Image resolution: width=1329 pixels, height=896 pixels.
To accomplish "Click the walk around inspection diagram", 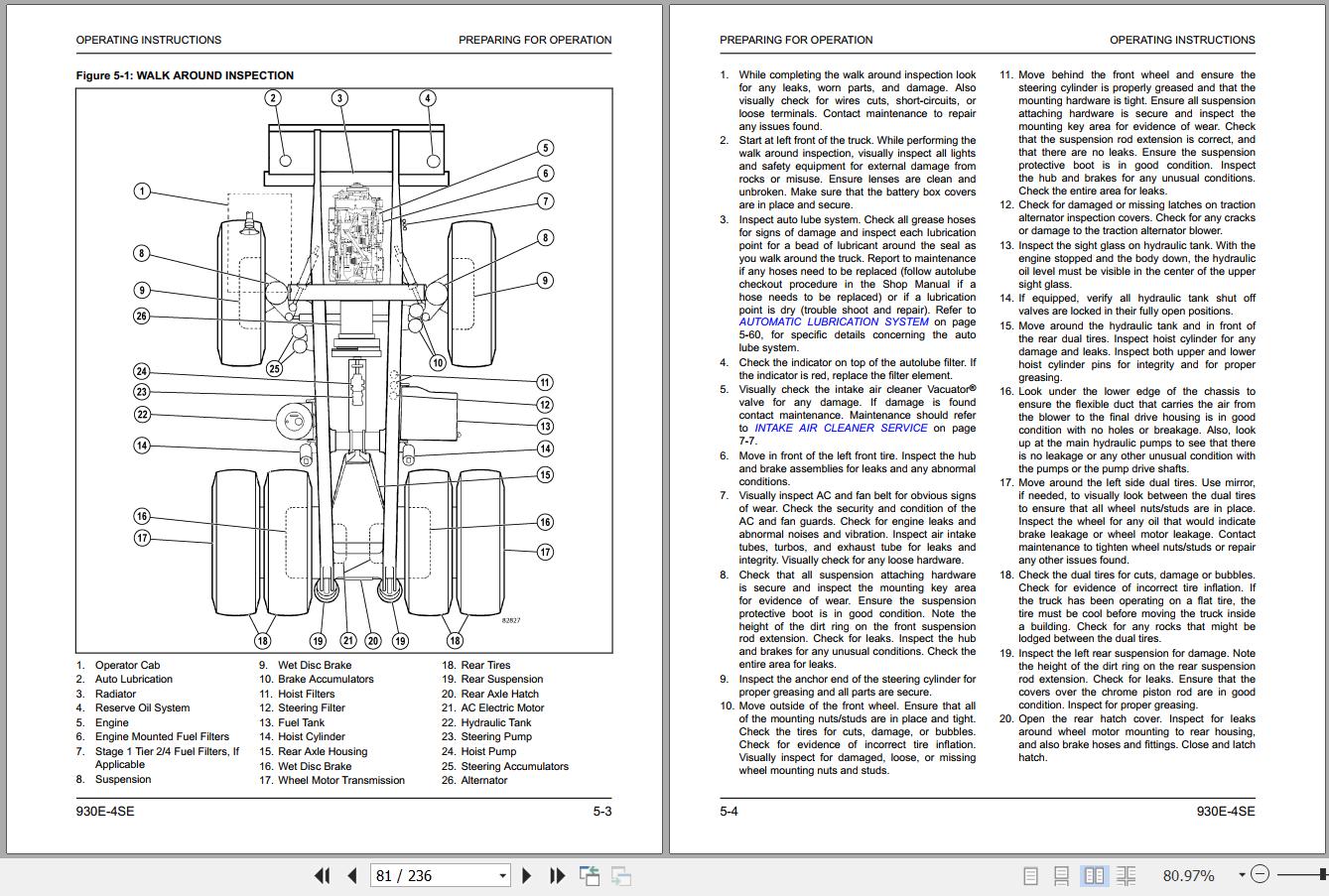I will point(343,370).
